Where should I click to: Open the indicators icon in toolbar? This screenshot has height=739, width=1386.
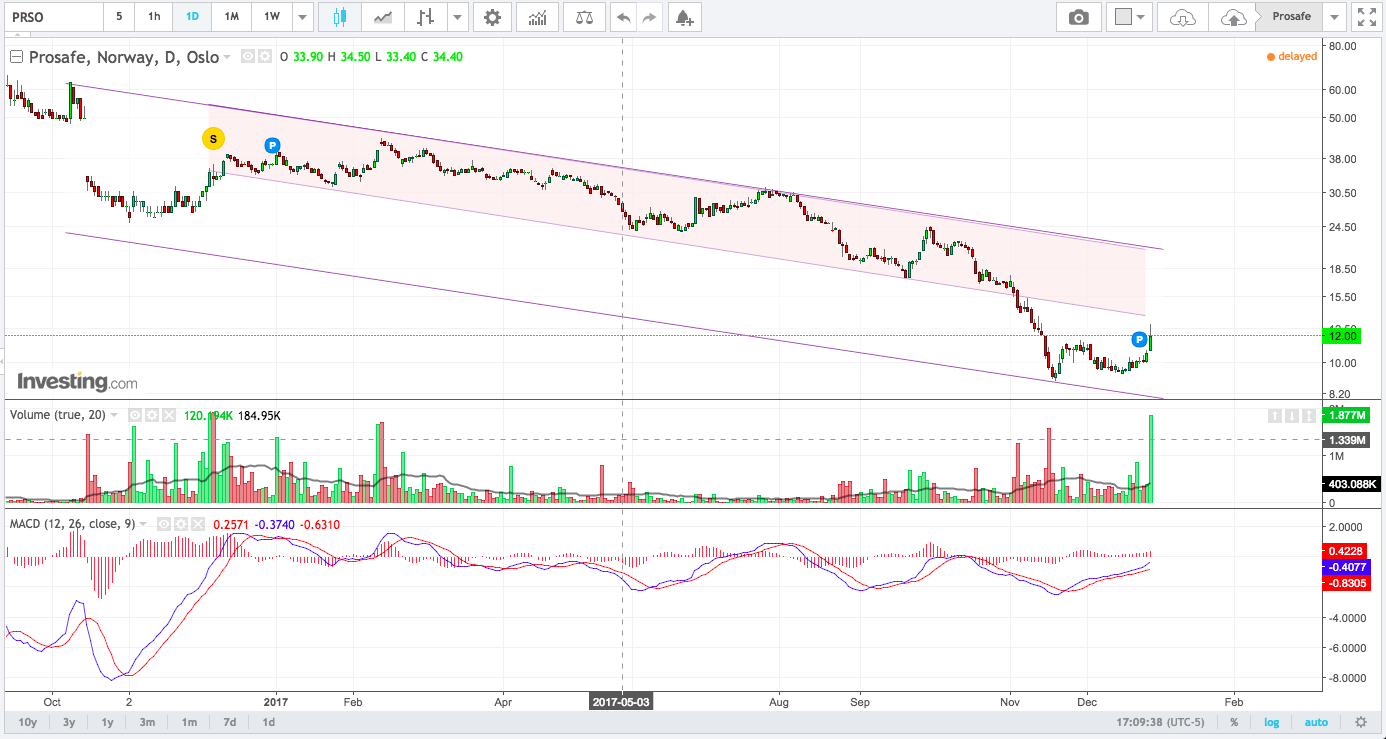tap(538, 17)
